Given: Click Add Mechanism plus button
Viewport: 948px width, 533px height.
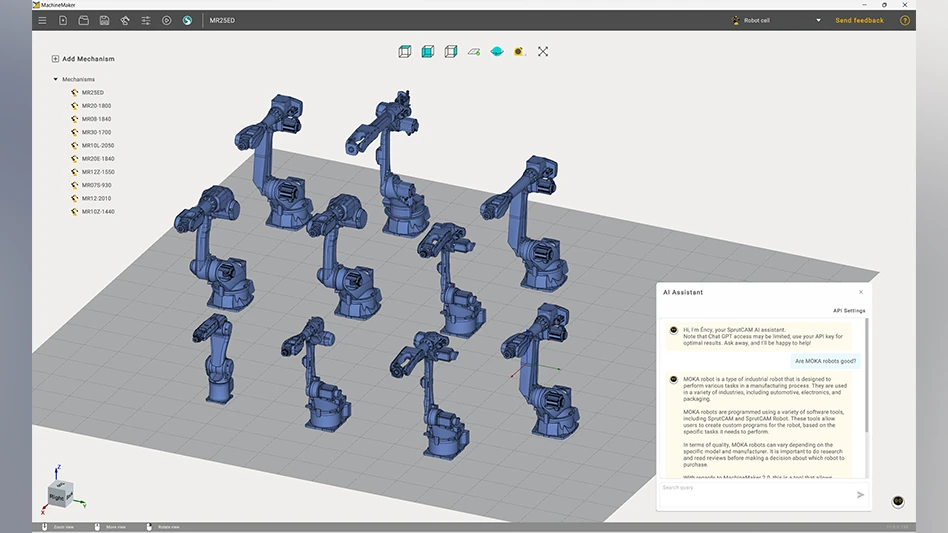Looking at the screenshot, I should (55, 59).
